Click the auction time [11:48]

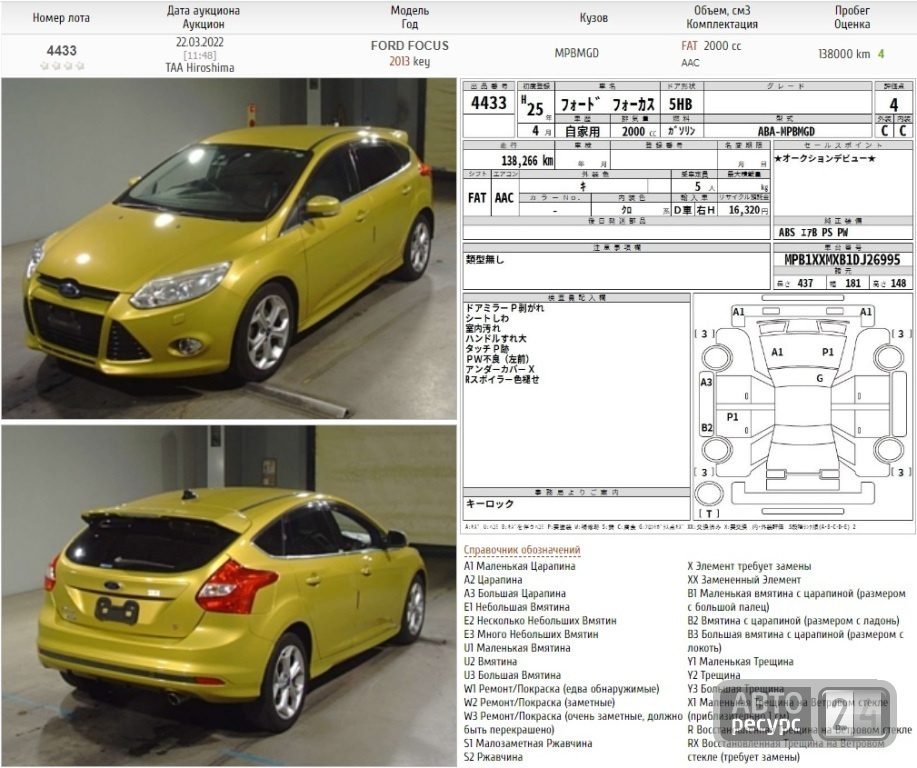tap(199, 56)
